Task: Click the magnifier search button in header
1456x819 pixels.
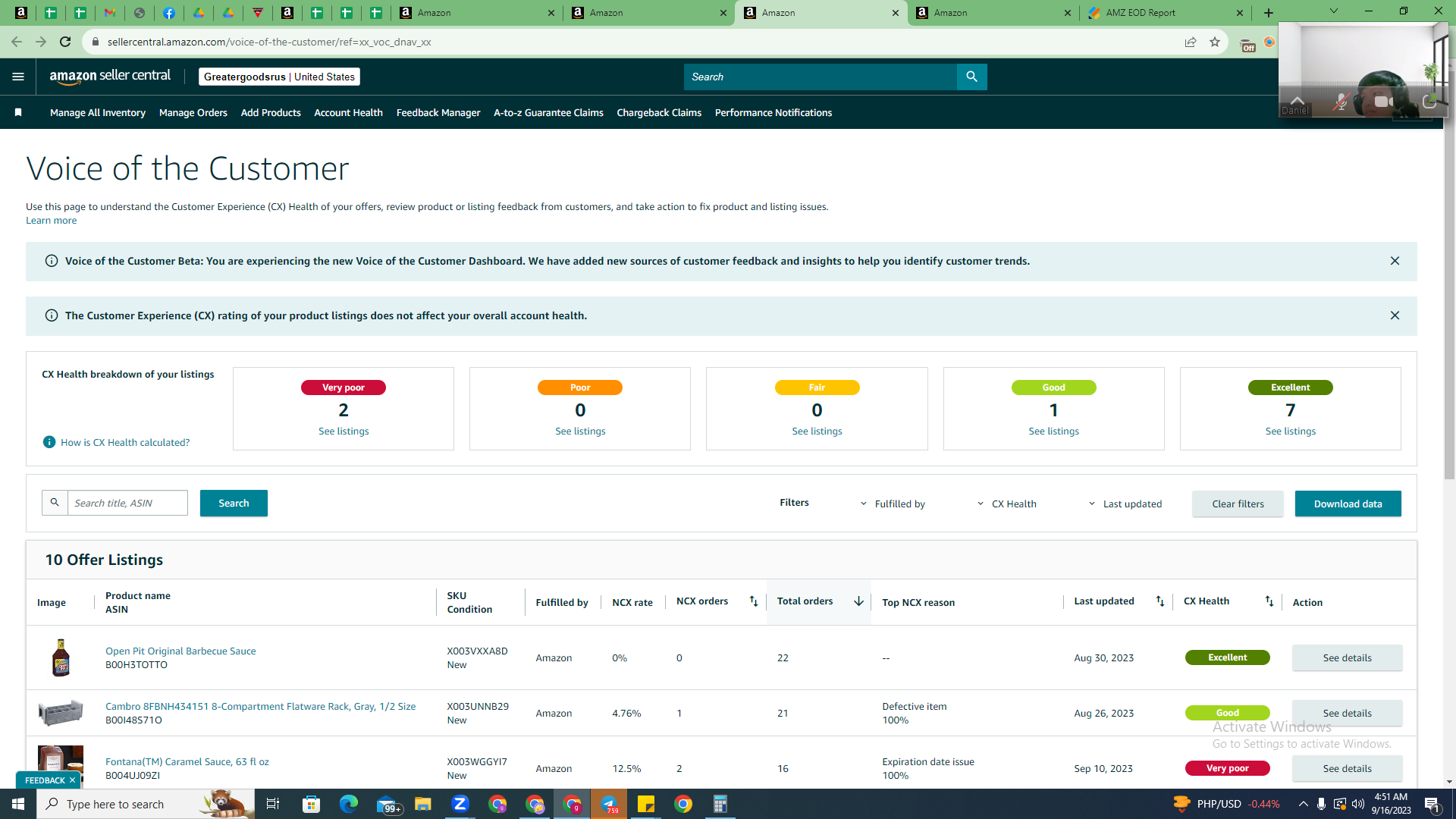Action: coord(971,77)
